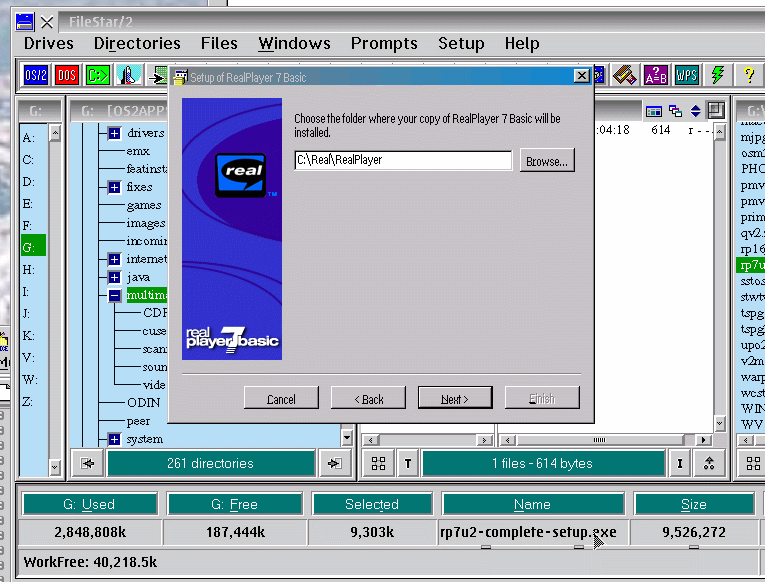The height and width of the screenshot is (582, 765).
Task: Click the 261 directories status bar
Action: point(211,463)
